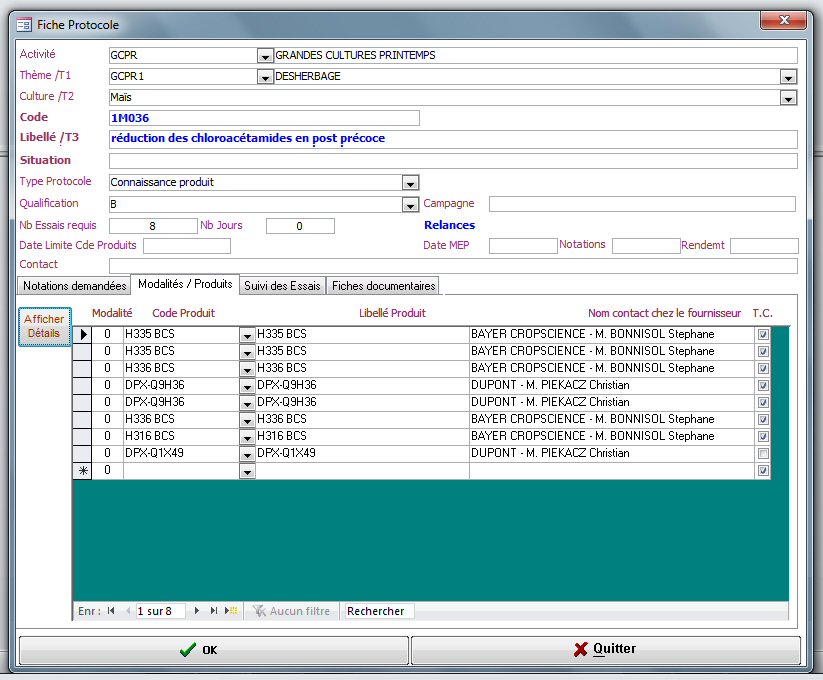Open Code Produit dropdown for H316 BCS

(x=247, y=437)
